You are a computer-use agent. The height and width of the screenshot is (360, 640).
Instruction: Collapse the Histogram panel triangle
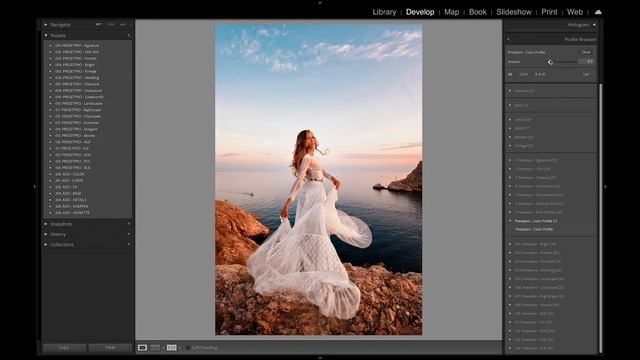[x=594, y=25]
